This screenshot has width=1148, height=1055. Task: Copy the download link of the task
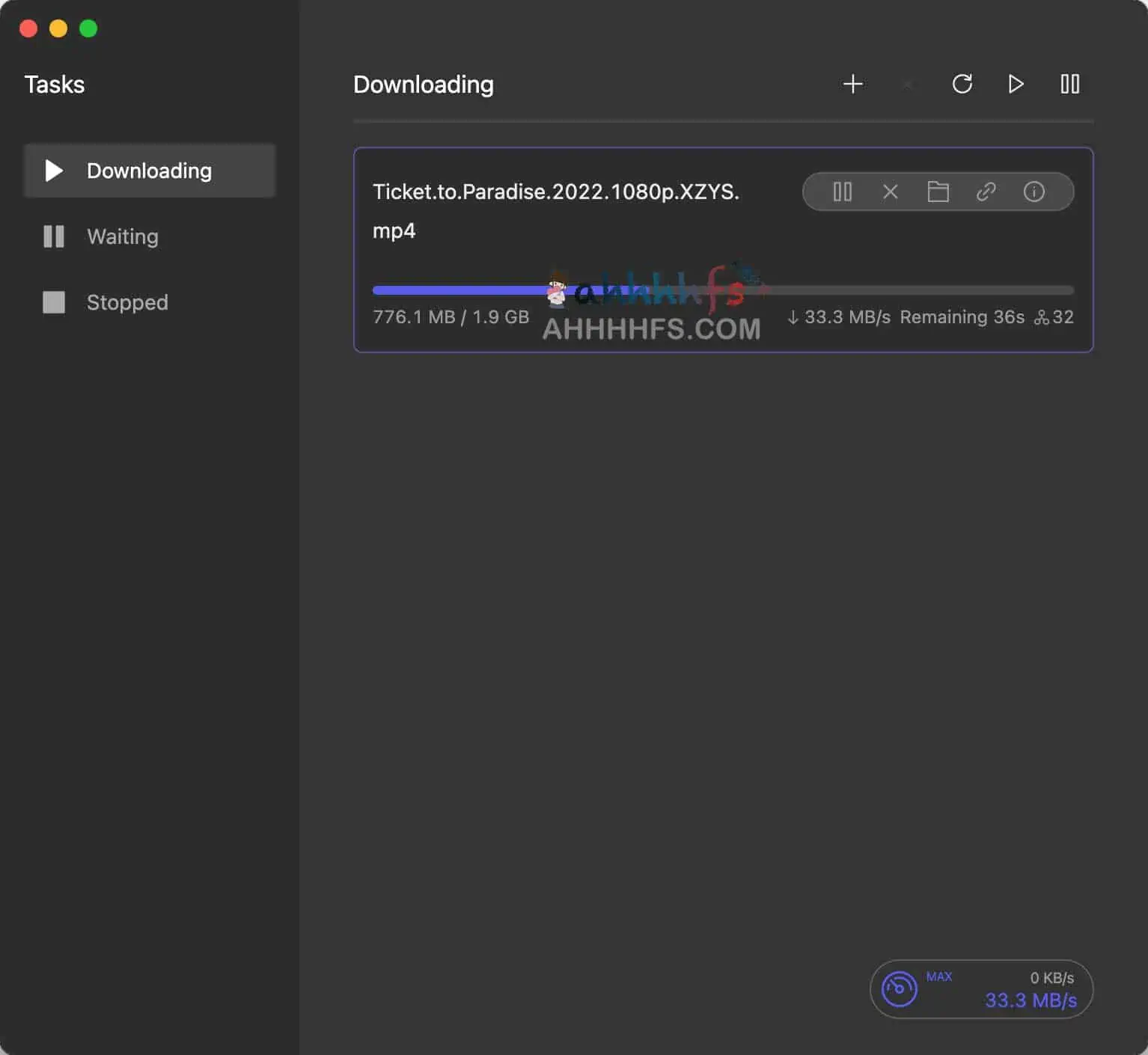coord(986,192)
